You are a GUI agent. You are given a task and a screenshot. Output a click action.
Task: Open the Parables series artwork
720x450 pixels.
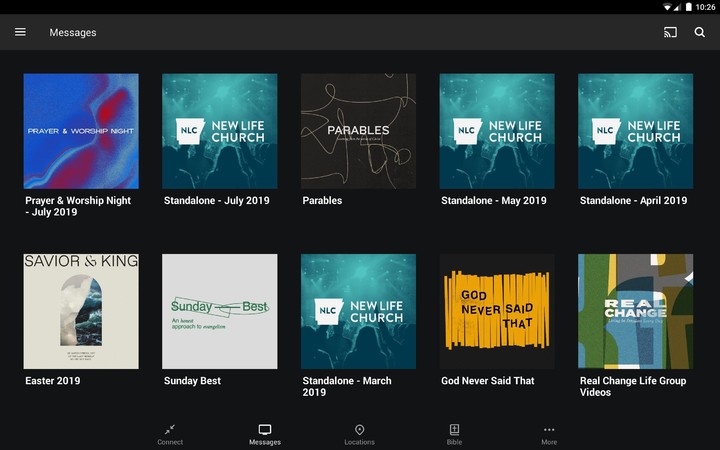[x=358, y=131]
